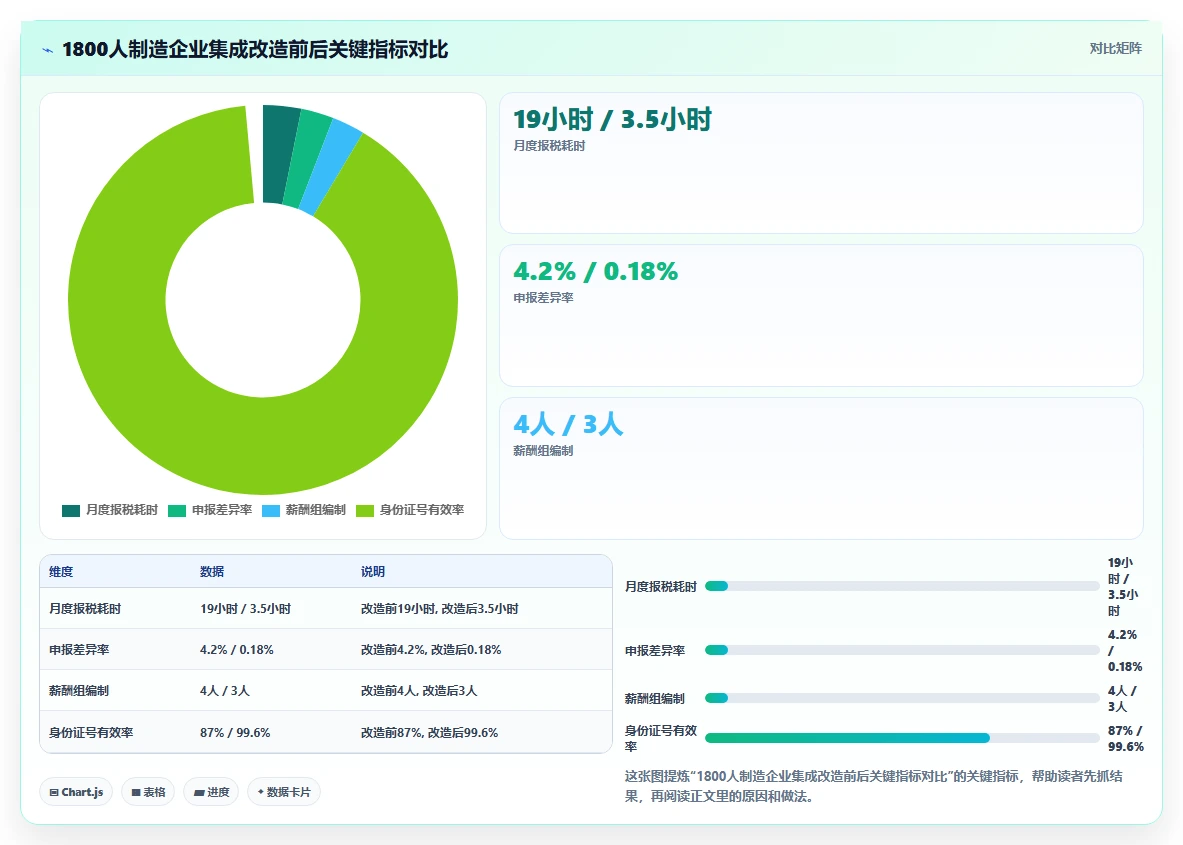Click the 表格 tag
This screenshot has width=1183, height=845.
(148, 792)
